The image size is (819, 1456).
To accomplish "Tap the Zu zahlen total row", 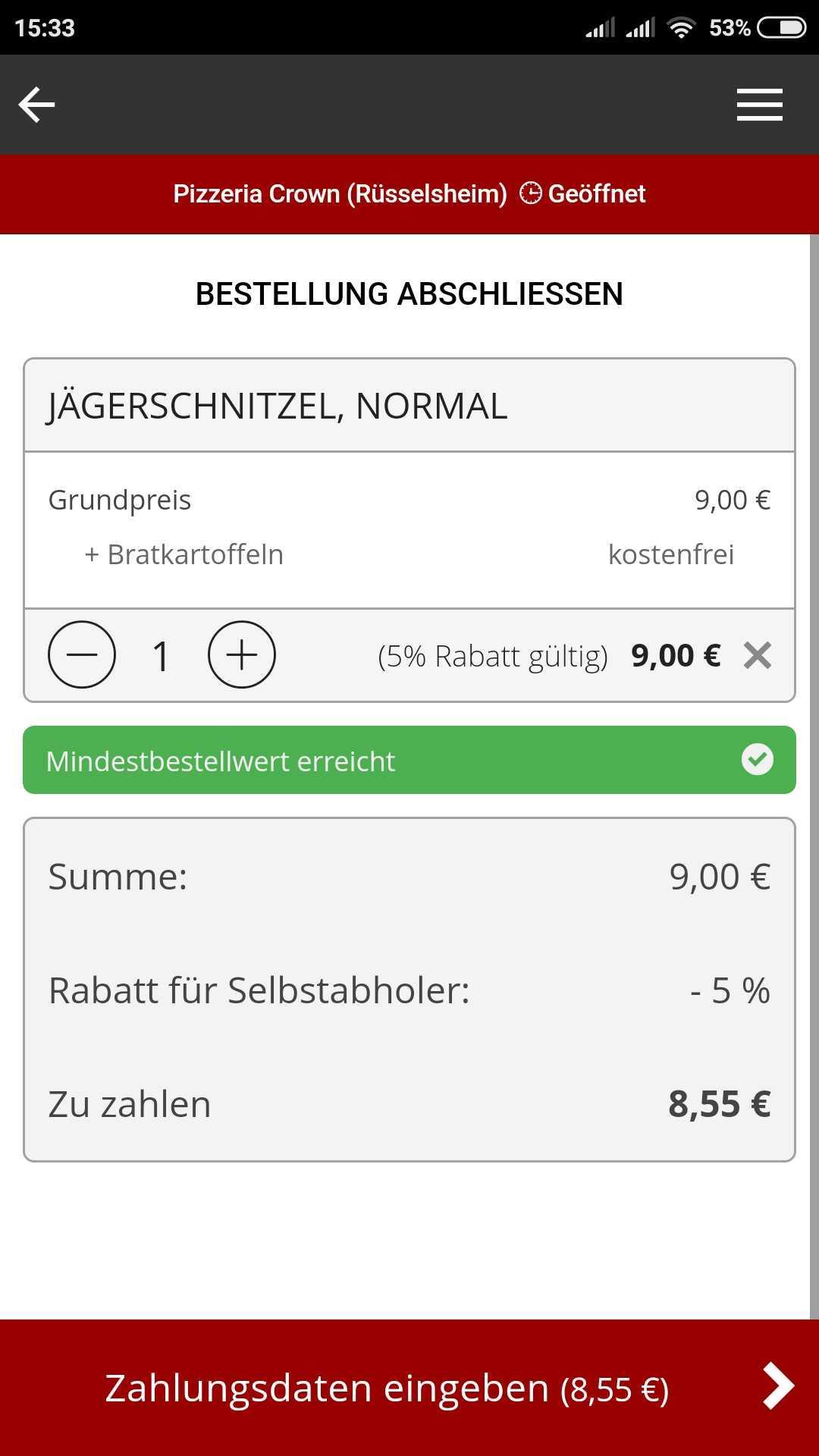I will (409, 1103).
